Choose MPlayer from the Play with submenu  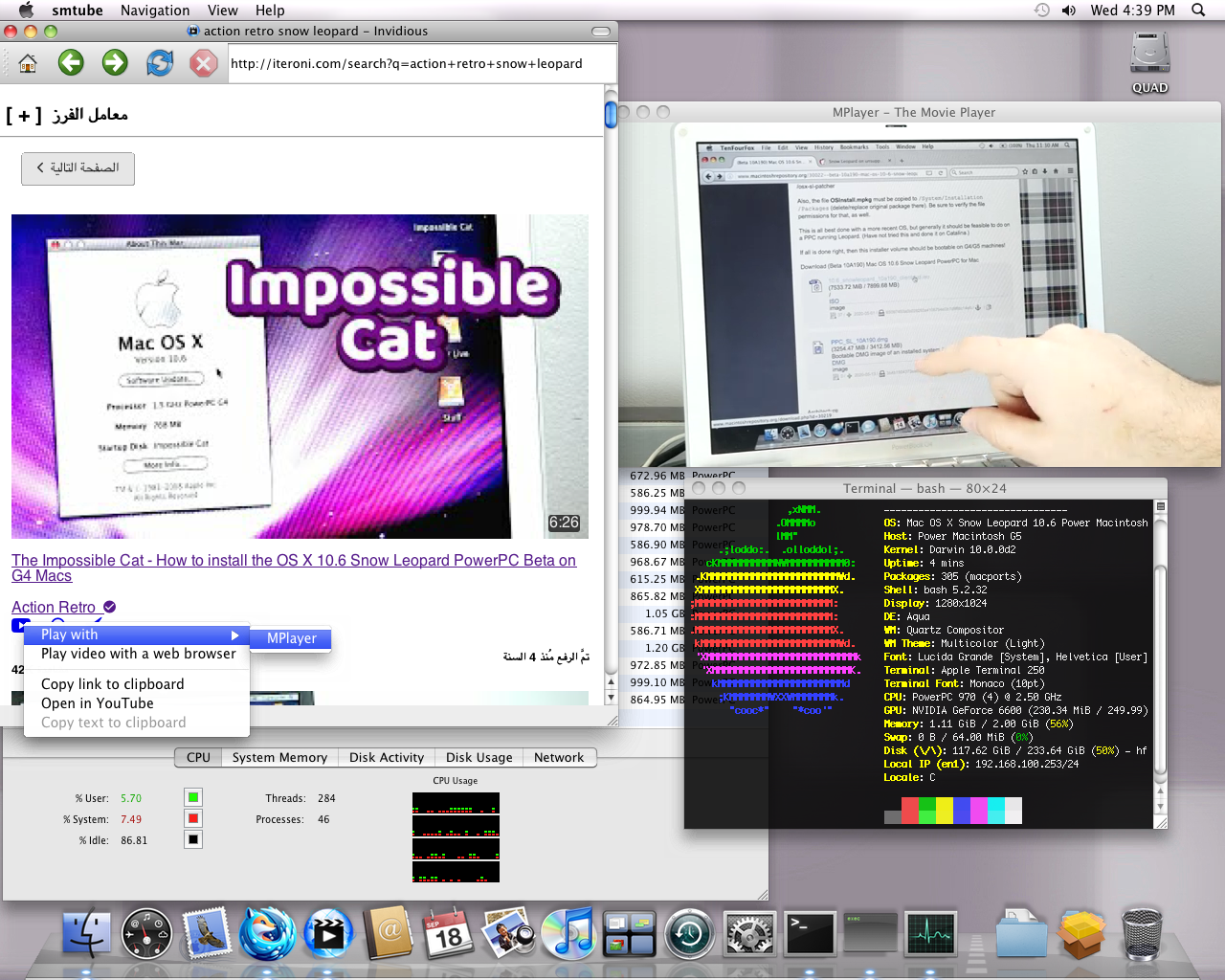pyautogui.click(x=291, y=638)
